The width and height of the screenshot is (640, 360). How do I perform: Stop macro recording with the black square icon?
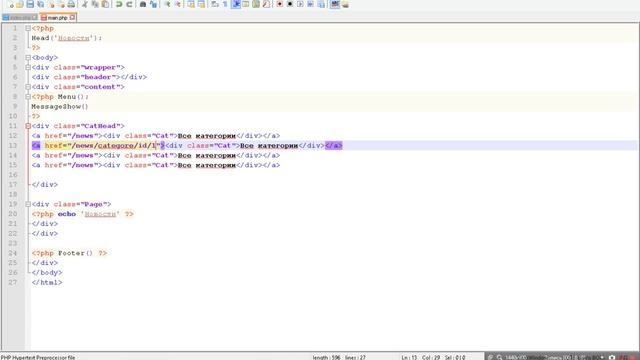[290, 4]
